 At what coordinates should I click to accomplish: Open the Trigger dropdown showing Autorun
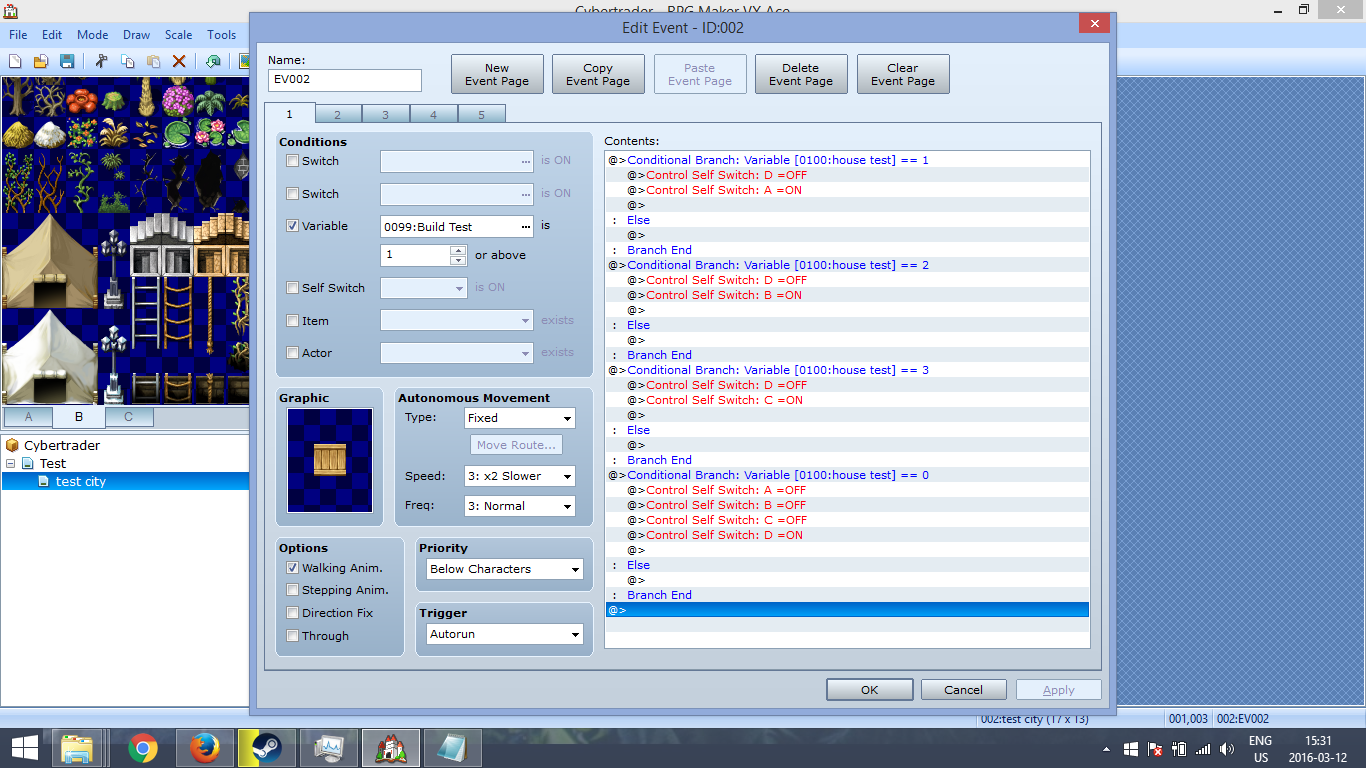click(x=504, y=634)
